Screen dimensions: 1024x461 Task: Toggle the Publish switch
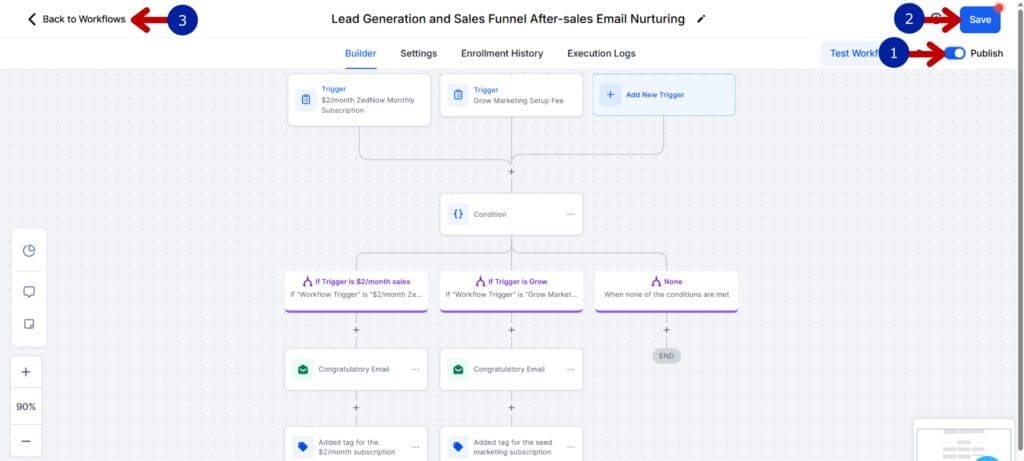coord(955,54)
